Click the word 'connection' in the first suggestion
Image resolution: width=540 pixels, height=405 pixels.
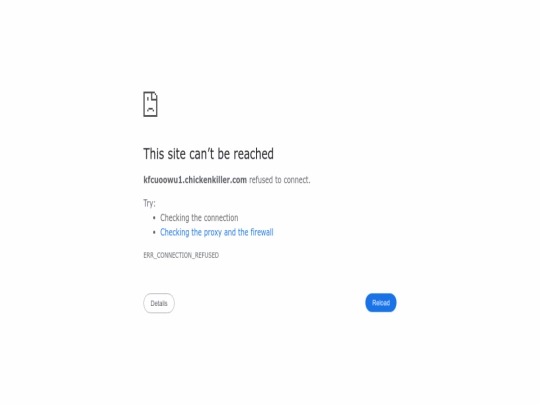221,218
